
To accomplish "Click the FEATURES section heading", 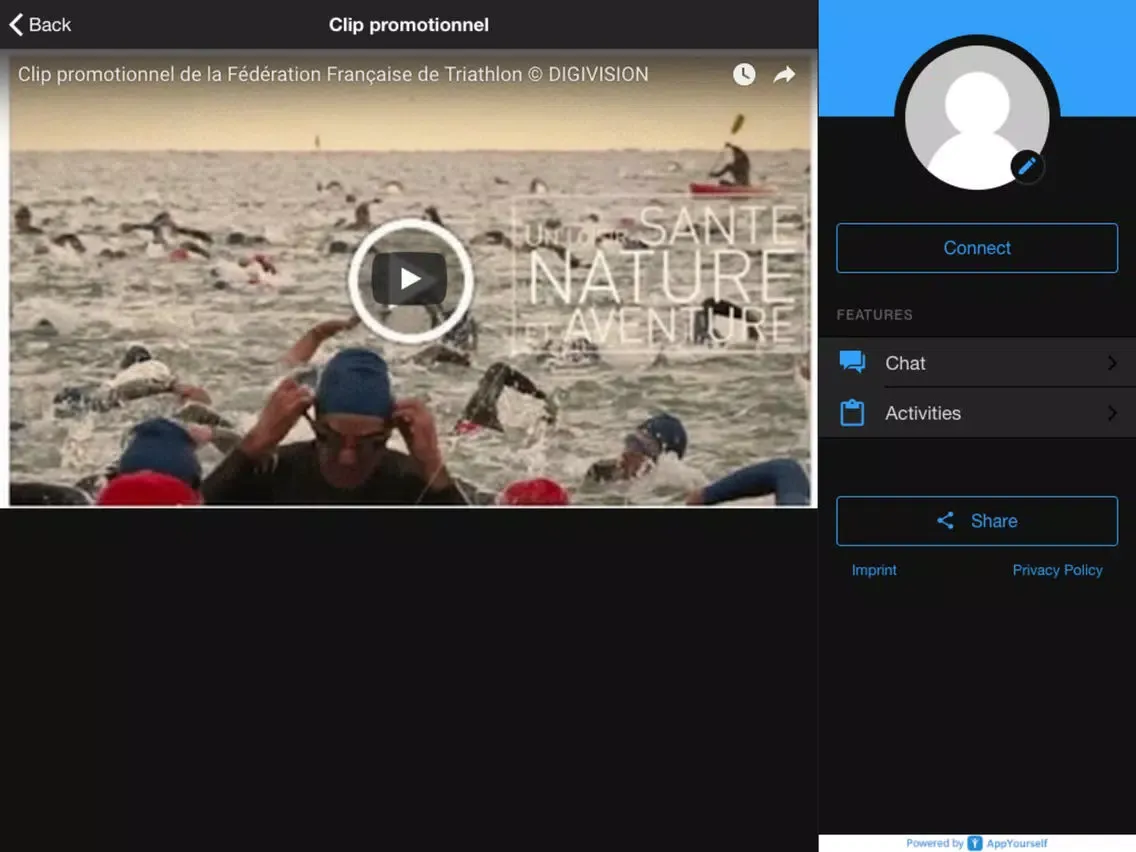I will (x=874, y=314).
